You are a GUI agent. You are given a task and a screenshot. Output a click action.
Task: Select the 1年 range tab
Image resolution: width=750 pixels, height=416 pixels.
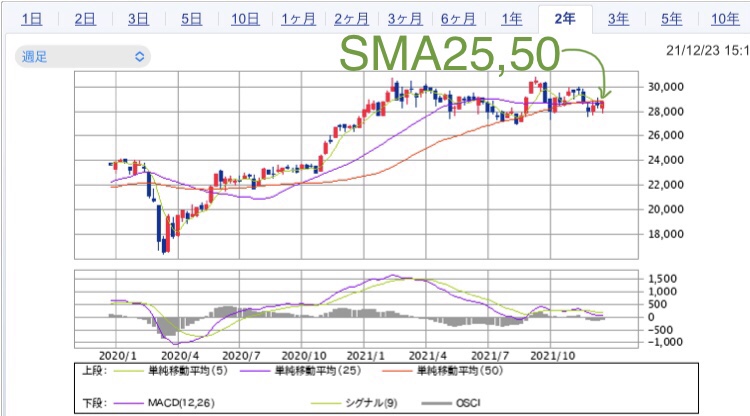[x=511, y=19]
